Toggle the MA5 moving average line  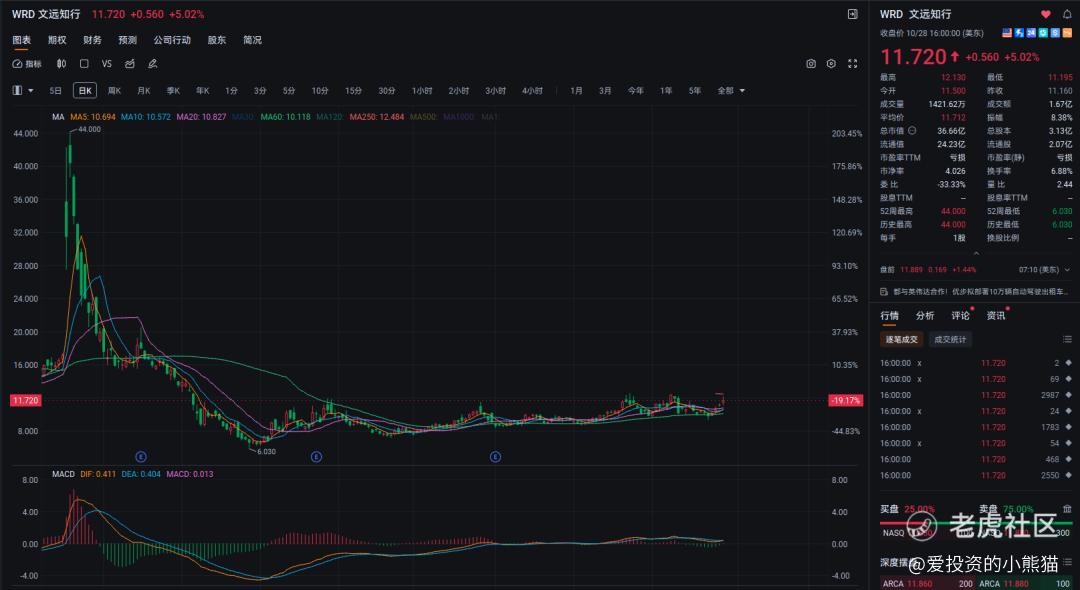point(93,117)
